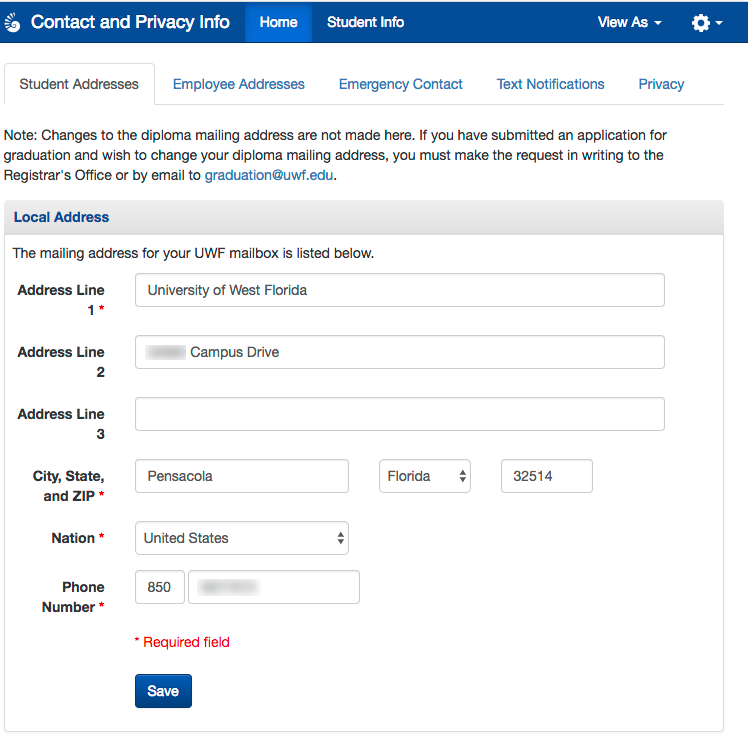The height and width of the screenshot is (741, 748).
Task: Click the Local Address panel heading
Action: point(61,217)
